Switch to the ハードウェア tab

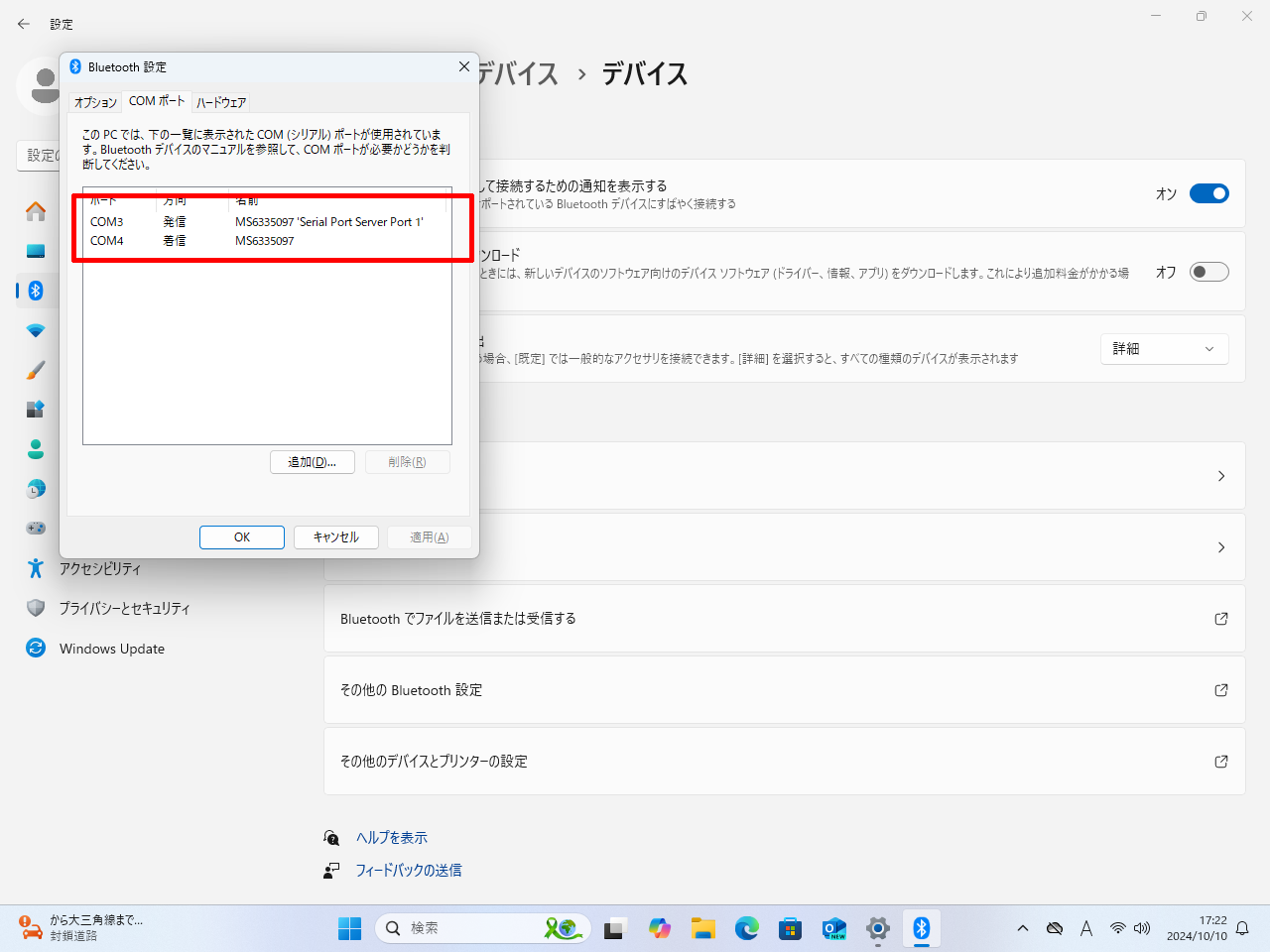221,102
